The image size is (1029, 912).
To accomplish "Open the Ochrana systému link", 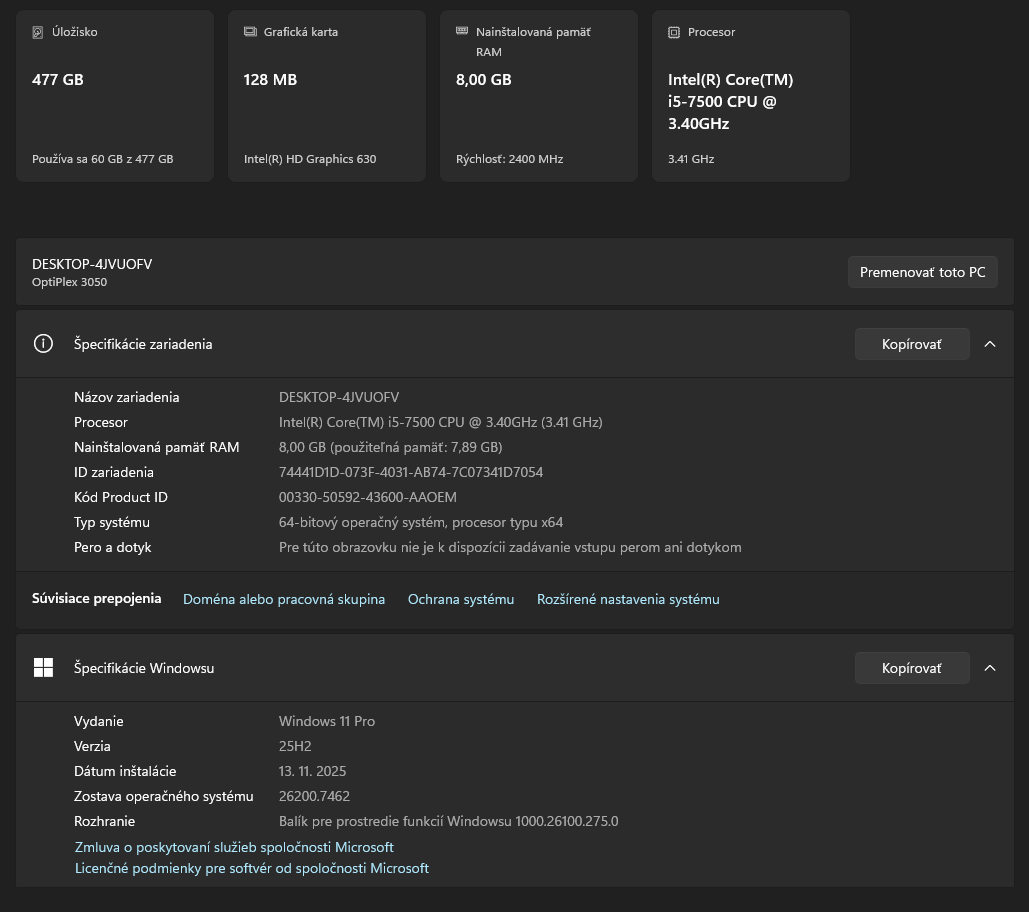I will point(461,599).
